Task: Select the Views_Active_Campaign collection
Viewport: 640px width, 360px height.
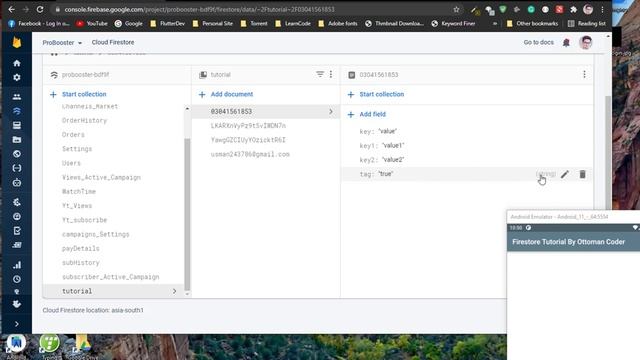Action: click(101, 178)
